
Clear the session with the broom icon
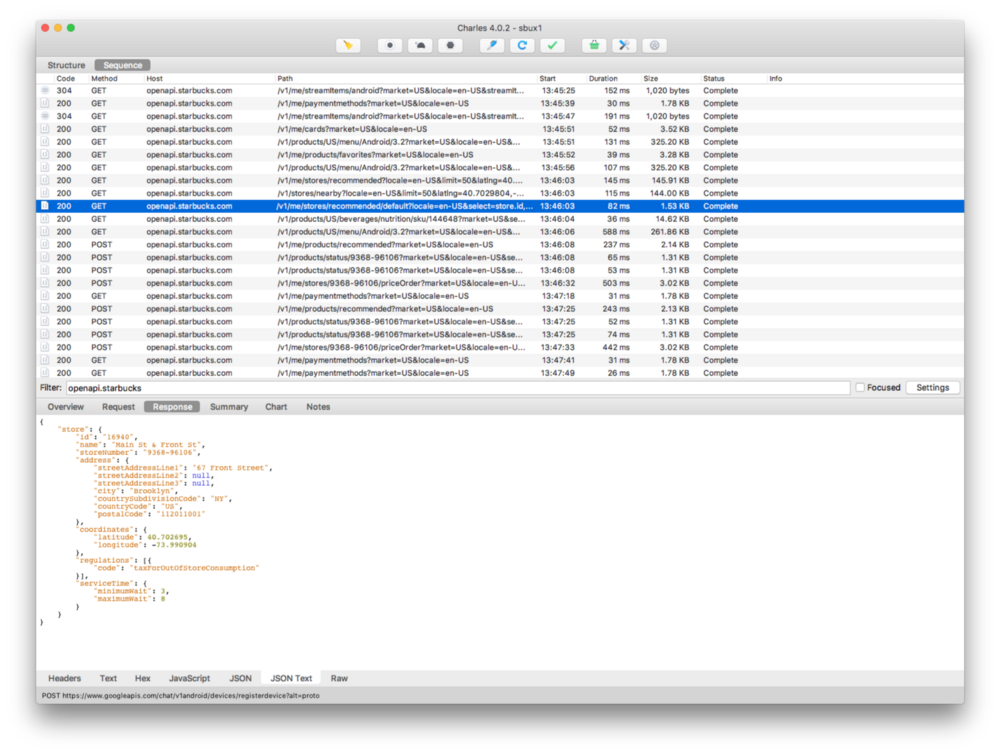click(348, 45)
